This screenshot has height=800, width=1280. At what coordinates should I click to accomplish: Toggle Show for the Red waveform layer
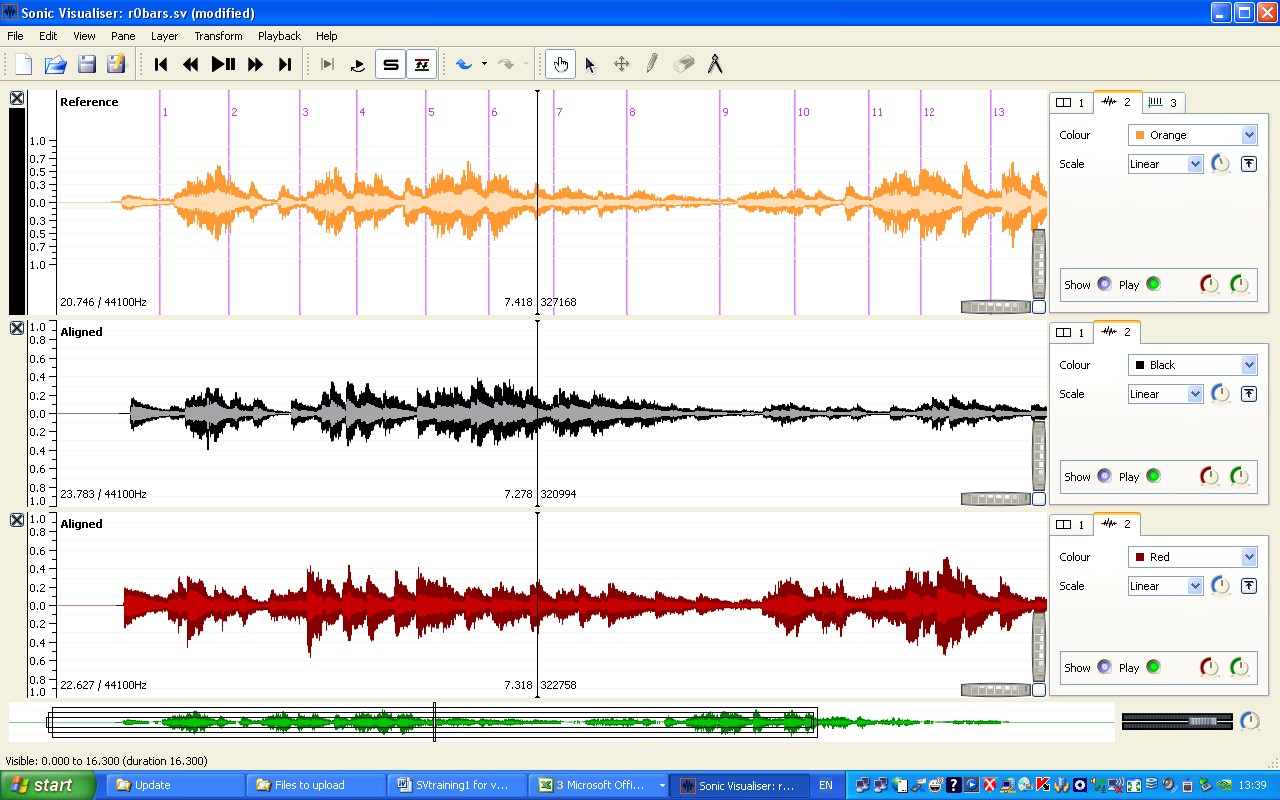(1104, 667)
